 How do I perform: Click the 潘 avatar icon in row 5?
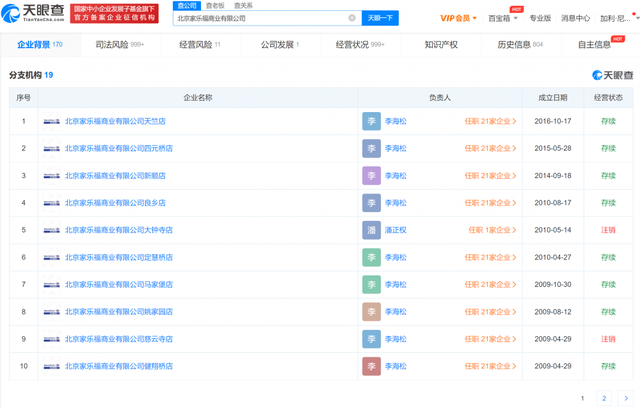pyautogui.click(x=371, y=230)
